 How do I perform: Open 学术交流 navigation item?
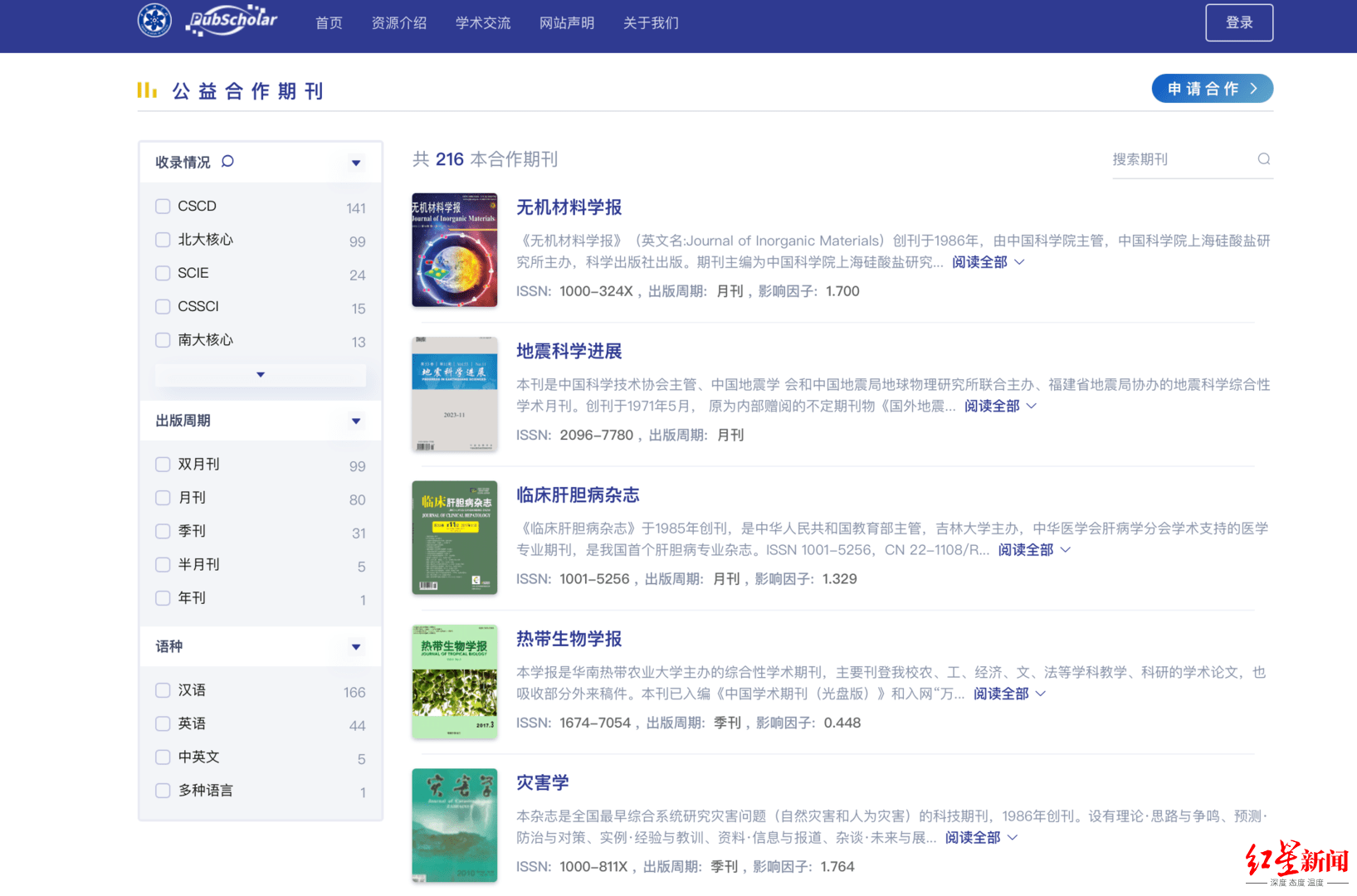[x=483, y=23]
